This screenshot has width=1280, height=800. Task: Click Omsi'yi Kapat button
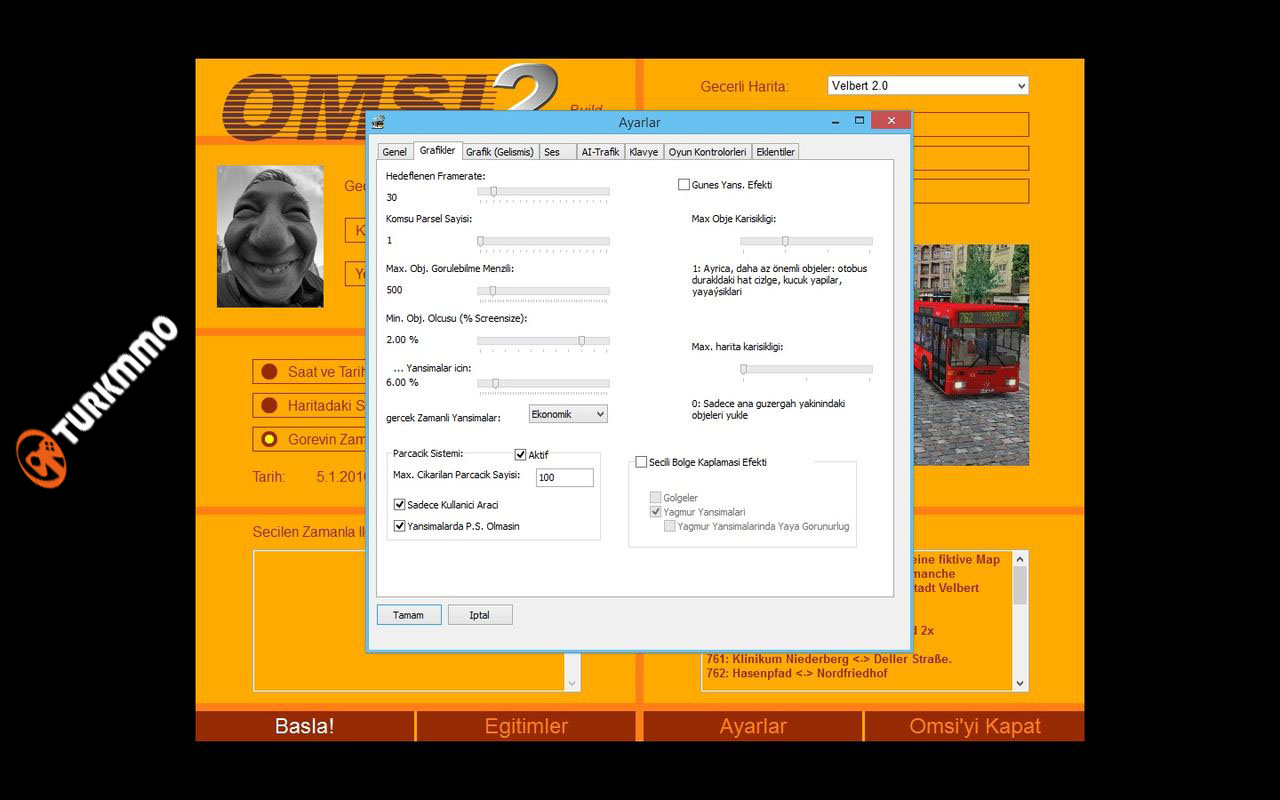coord(975,727)
